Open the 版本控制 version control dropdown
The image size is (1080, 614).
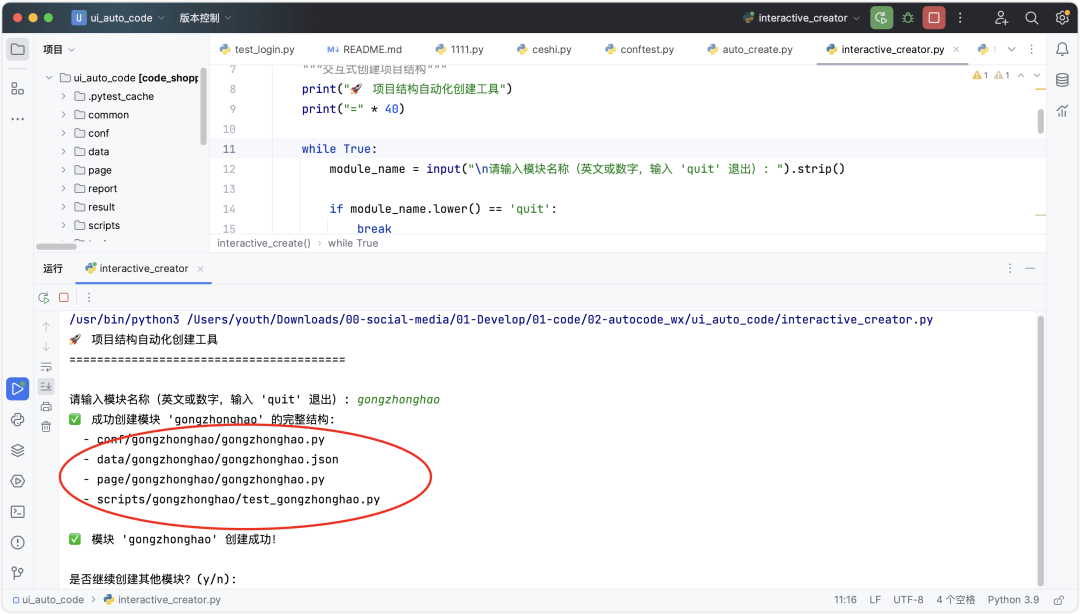click(x=205, y=18)
